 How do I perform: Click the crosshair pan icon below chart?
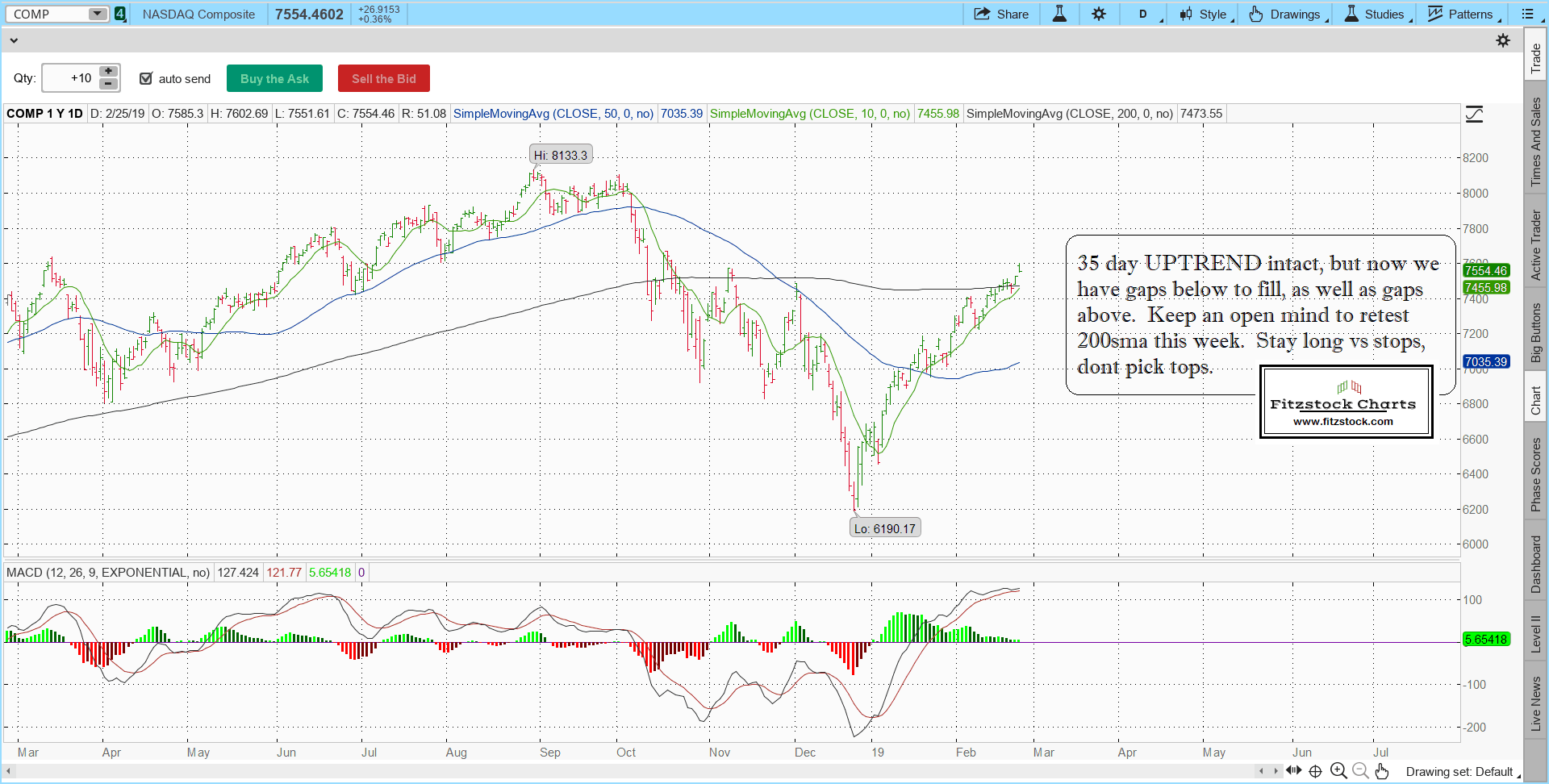click(1315, 771)
